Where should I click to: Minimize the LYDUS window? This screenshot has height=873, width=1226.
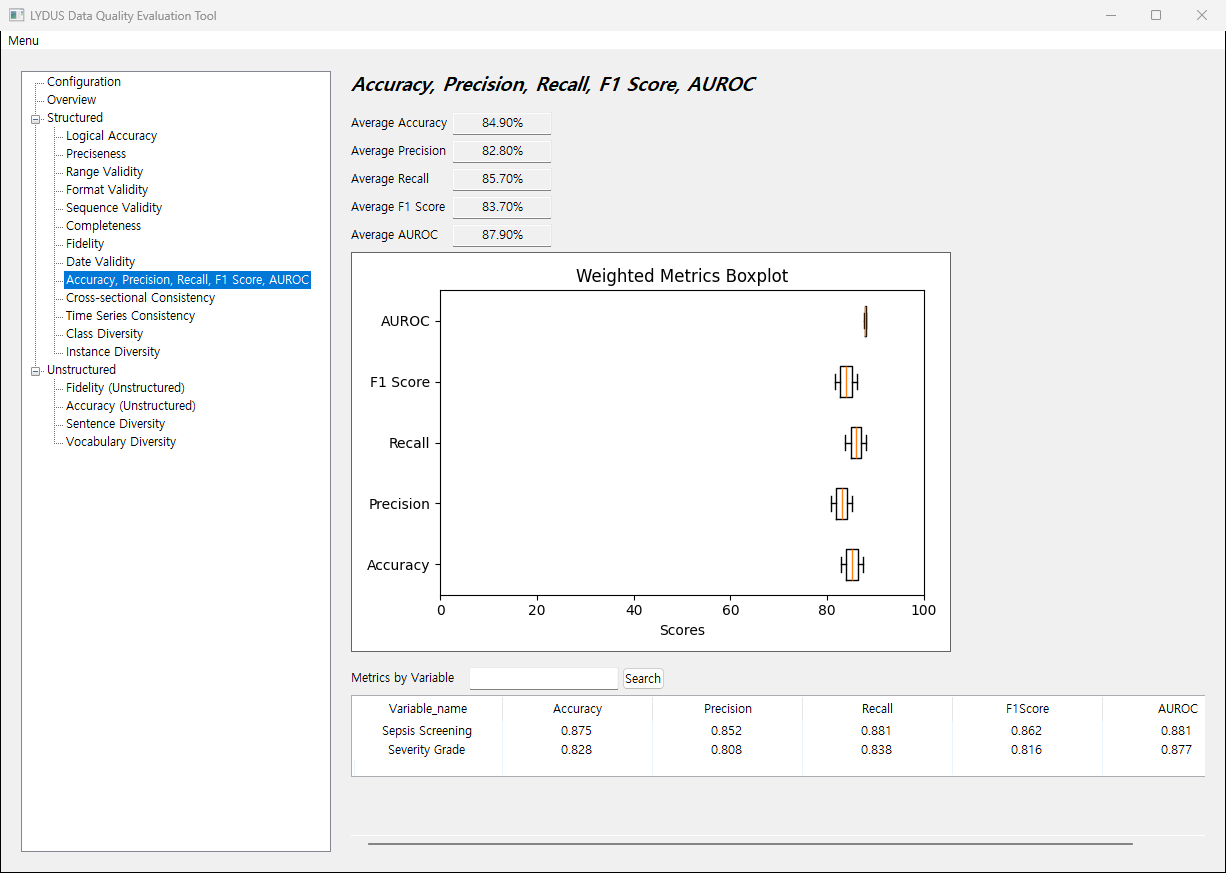tap(1110, 15)
